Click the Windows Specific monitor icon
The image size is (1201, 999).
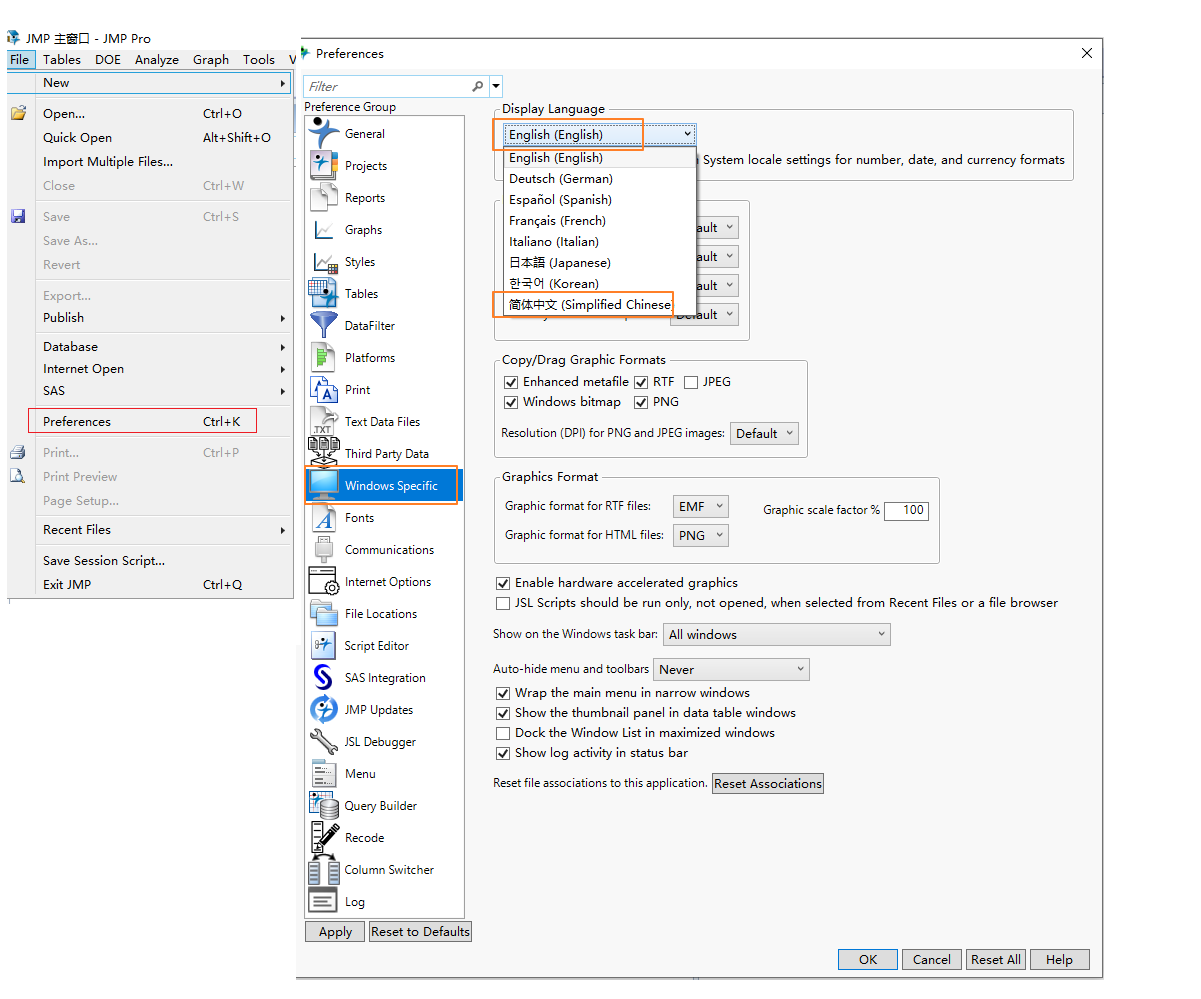point(324,485)
